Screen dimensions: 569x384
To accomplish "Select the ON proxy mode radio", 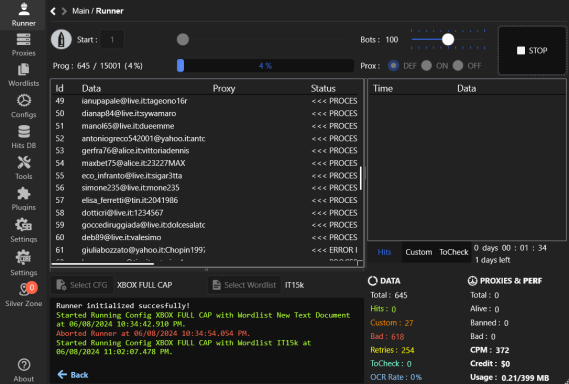I will [x=426, y=66].
